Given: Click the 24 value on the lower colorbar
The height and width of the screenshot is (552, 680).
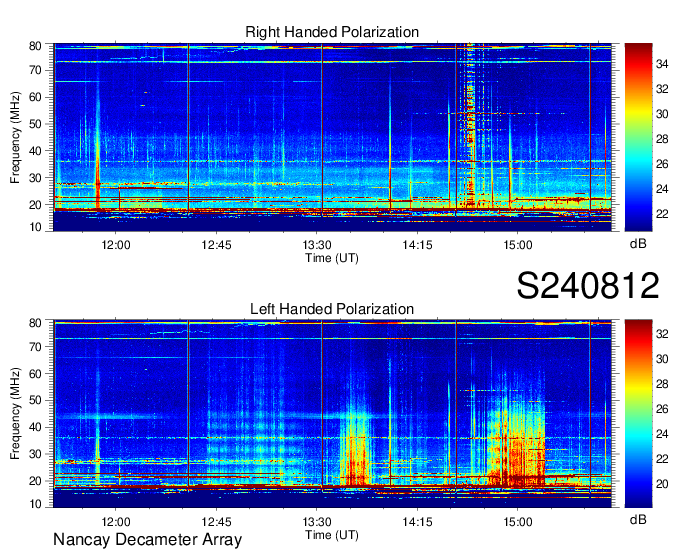Looking at the screenshot, I should click(662, 434).
